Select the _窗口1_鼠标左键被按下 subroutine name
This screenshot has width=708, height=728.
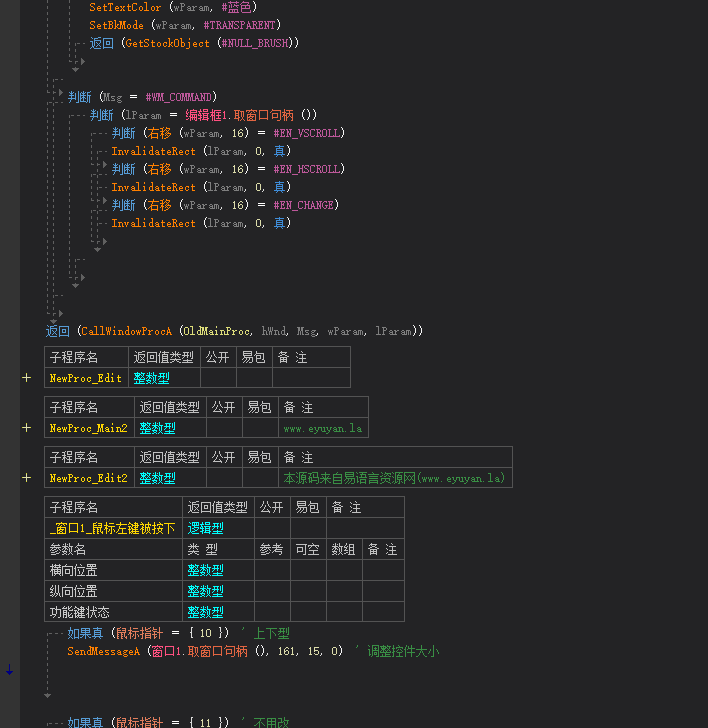pyautogui.click(x=113, y=528)
